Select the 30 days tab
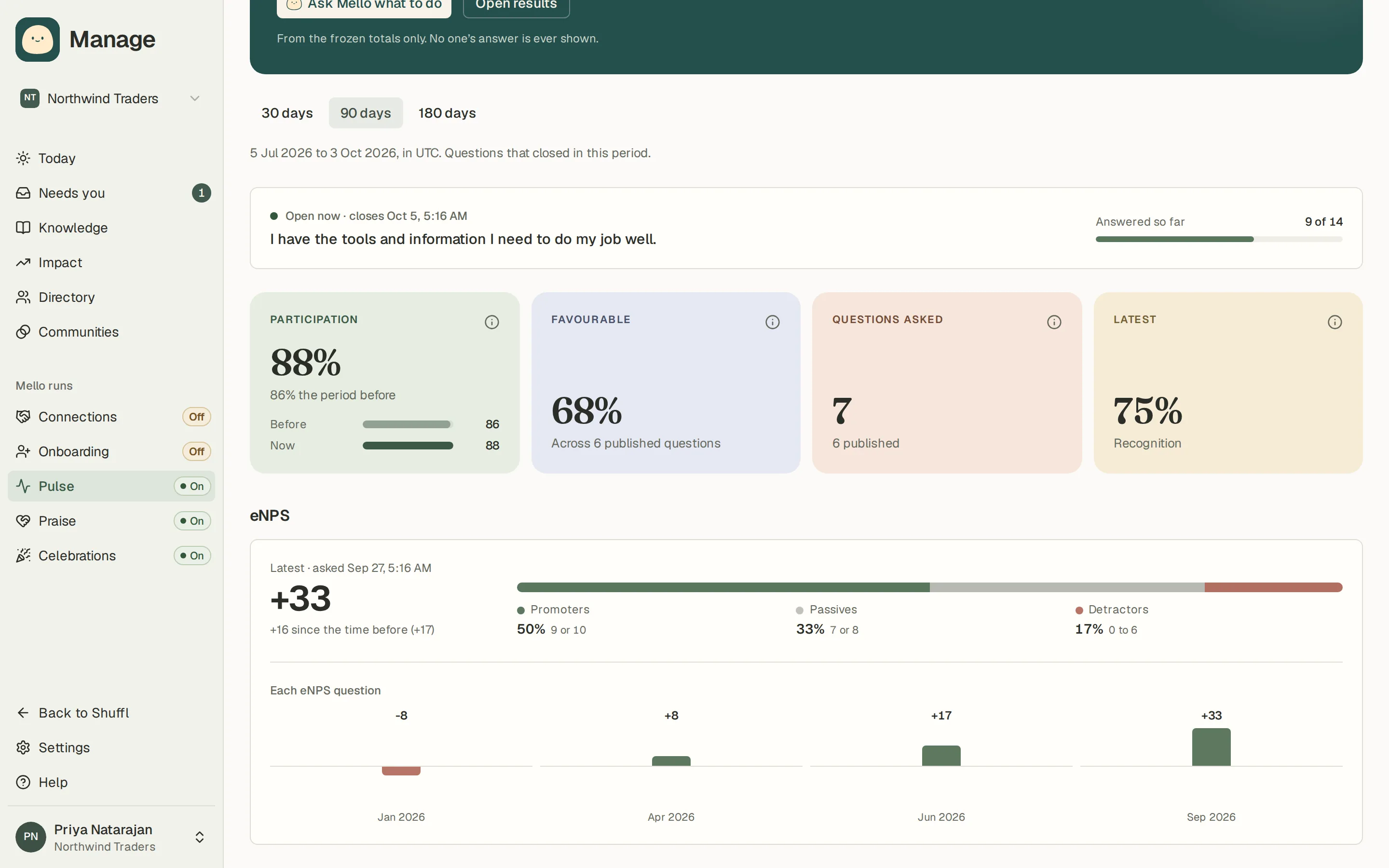Viewport: 1389px width, 868px height. [287, 113]
